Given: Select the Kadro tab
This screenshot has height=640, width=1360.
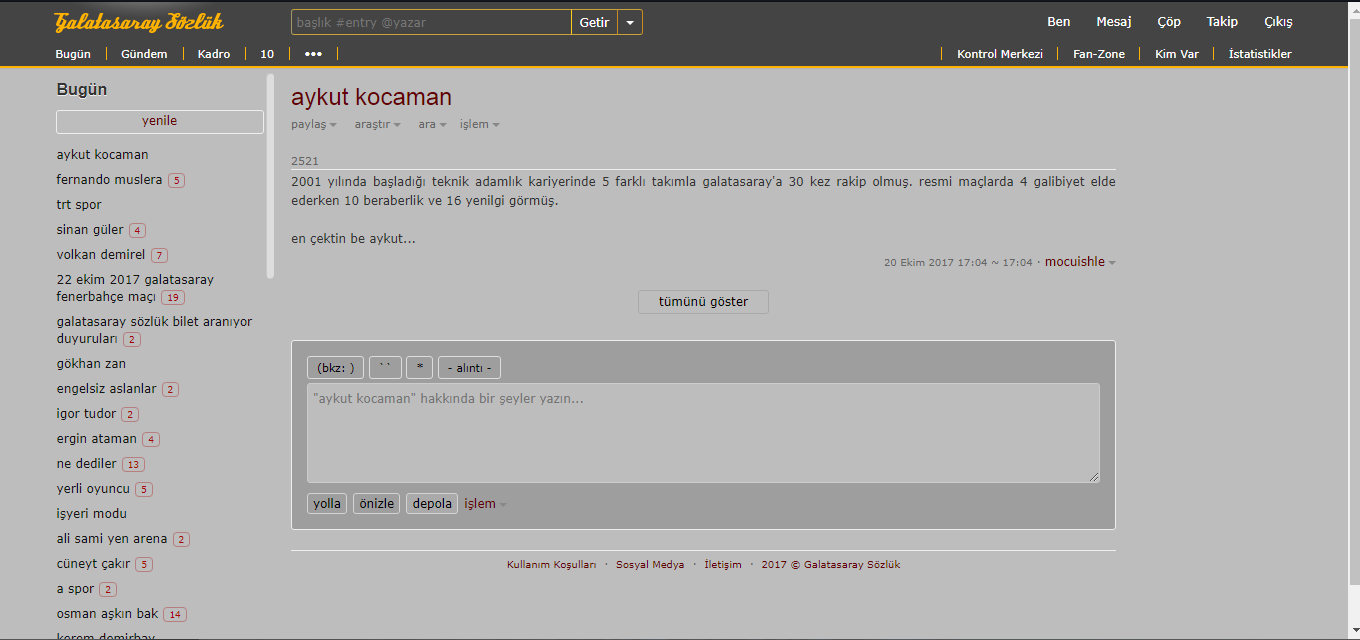Looking at the screenshot, I should tap(214, 54).
